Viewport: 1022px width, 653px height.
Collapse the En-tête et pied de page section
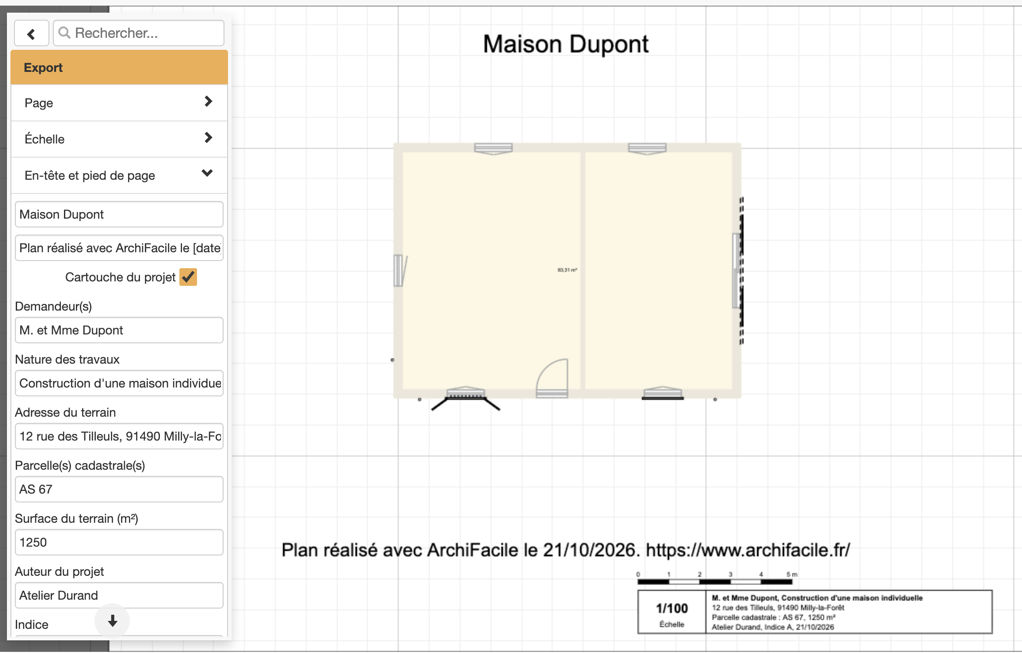coord(119,175)
